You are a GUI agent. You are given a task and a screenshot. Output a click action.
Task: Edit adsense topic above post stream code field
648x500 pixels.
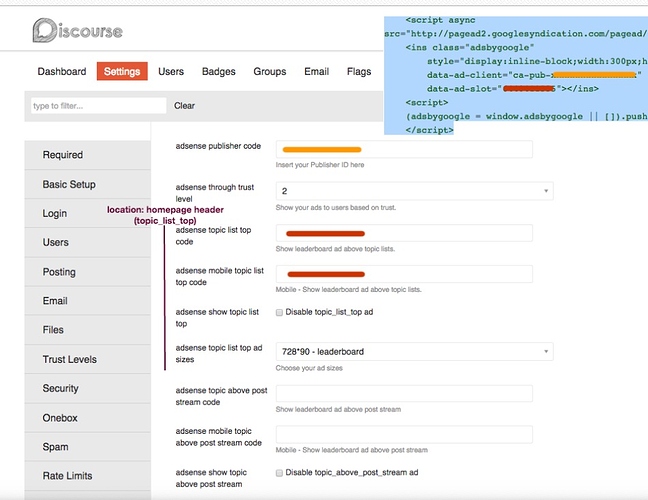point(404,393)
